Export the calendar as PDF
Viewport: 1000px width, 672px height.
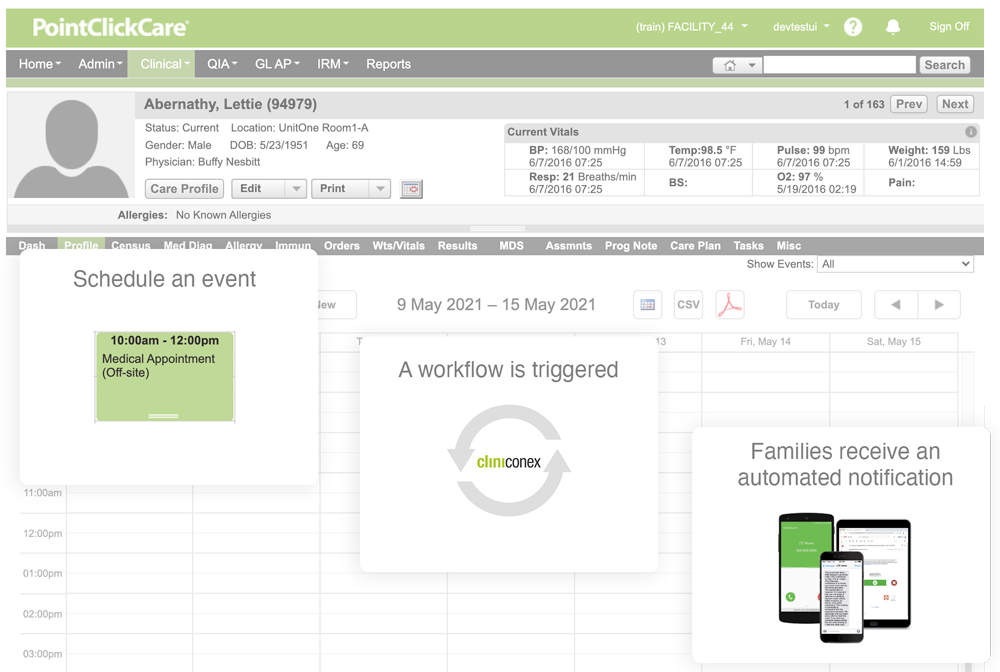tap(730, 304)
